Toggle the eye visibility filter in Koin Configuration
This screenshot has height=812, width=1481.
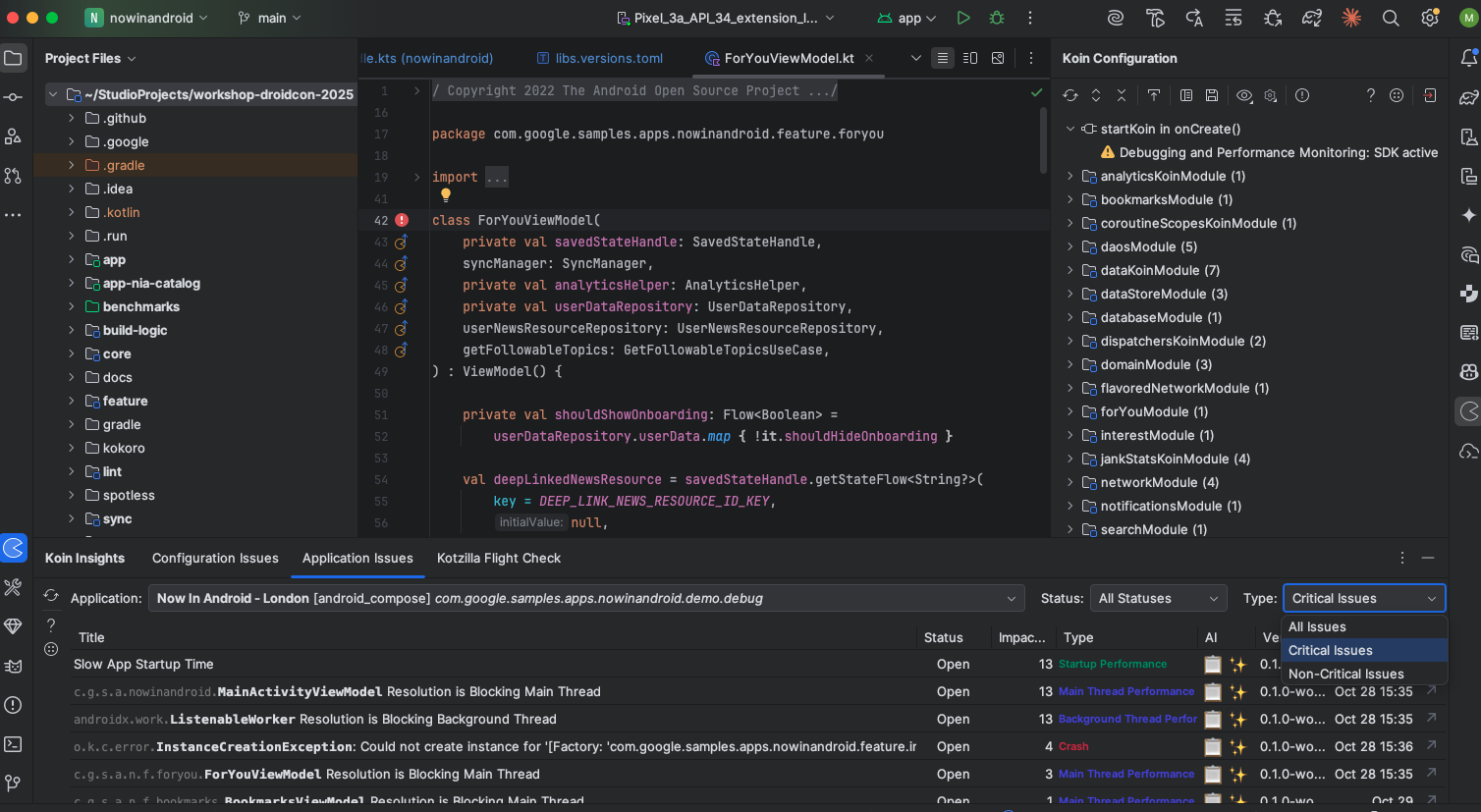(1244, 95)
